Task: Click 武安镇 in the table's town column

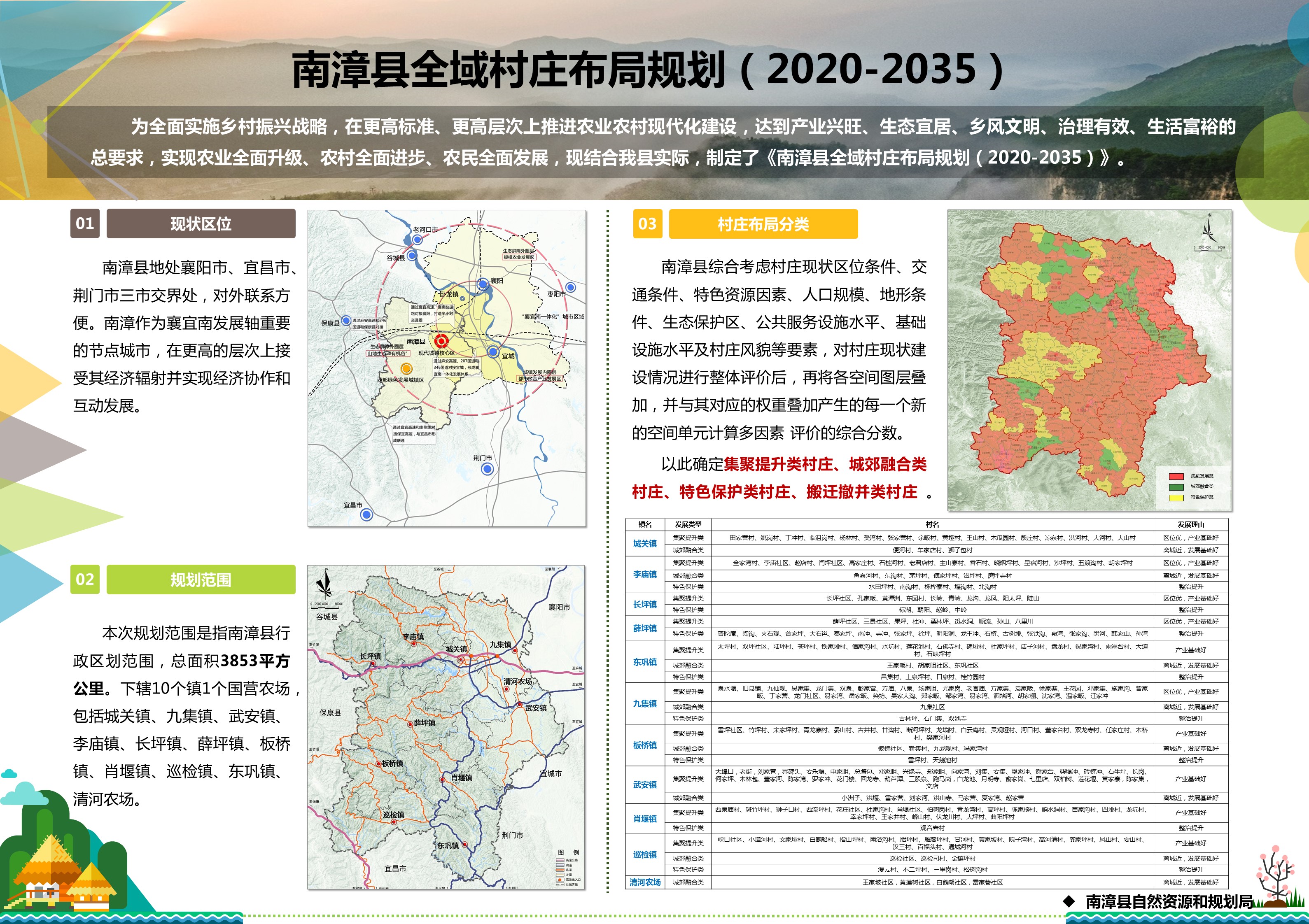Action: [645, 785]
